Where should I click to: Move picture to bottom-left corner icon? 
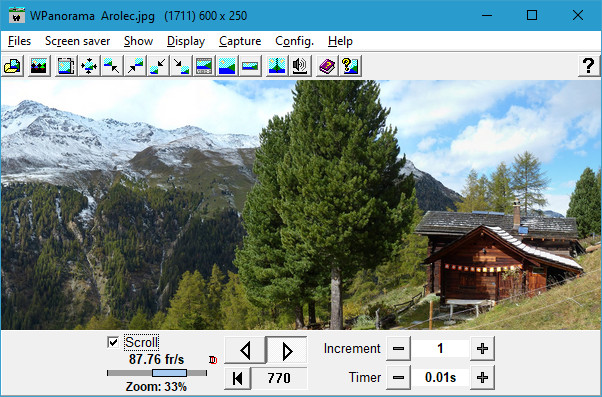(x=158, y=66)
